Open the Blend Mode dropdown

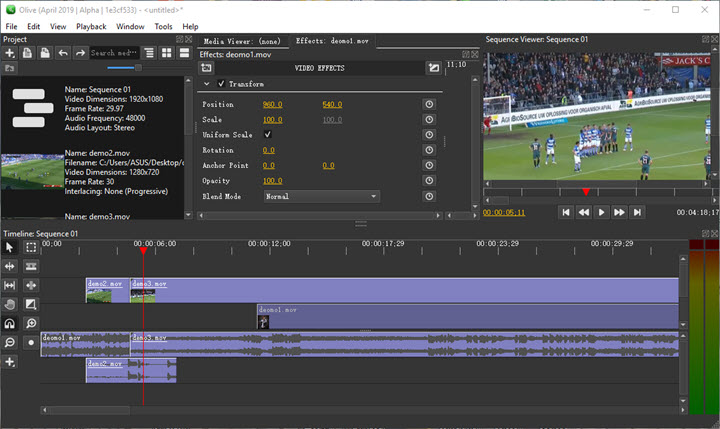(x=320, y=197)
